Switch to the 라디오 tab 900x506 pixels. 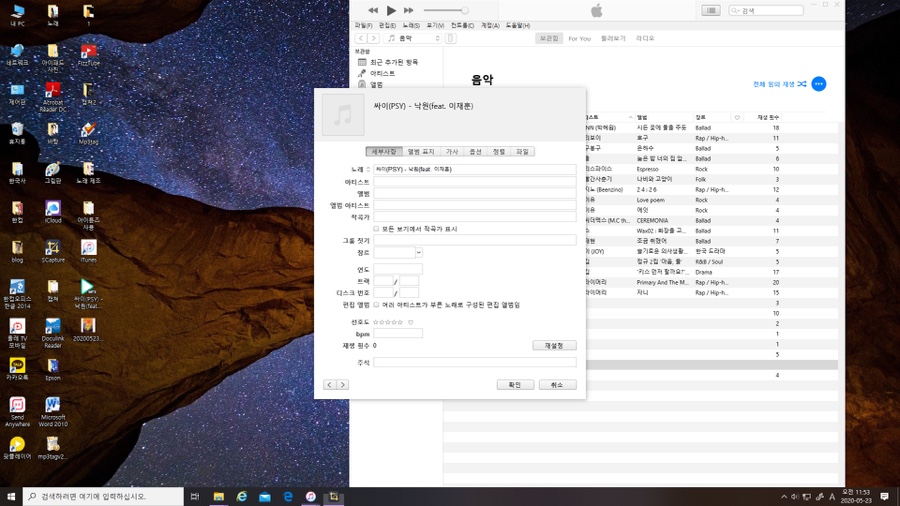coord(645,38)
